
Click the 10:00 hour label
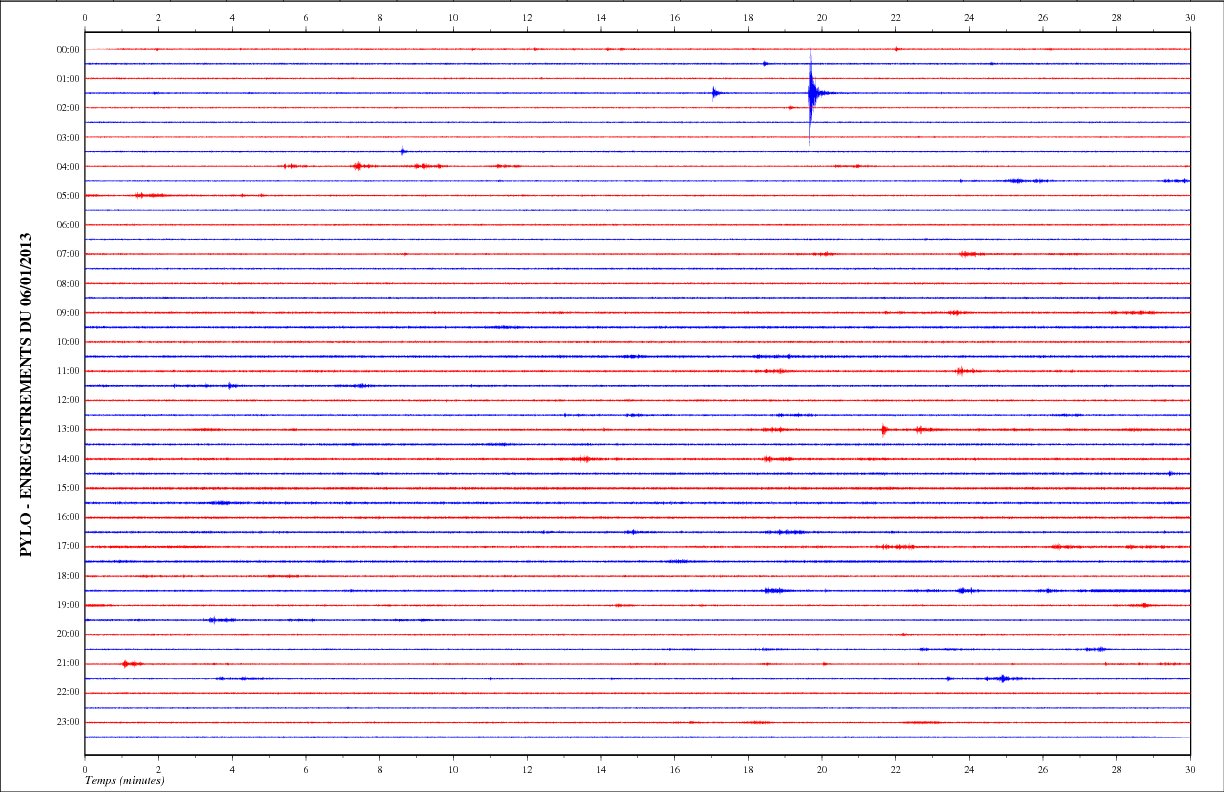click(x=69, y=342)
